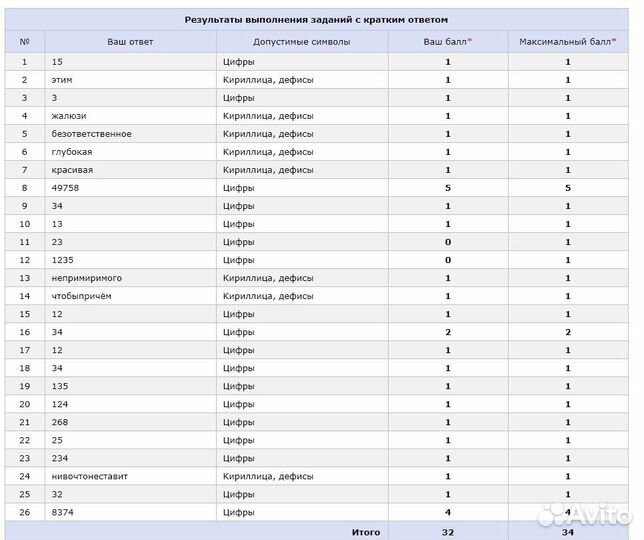The width and height of the screenshot is (644, 540).
Task: Click the zero score for task 12
Action: coord(447,260)
